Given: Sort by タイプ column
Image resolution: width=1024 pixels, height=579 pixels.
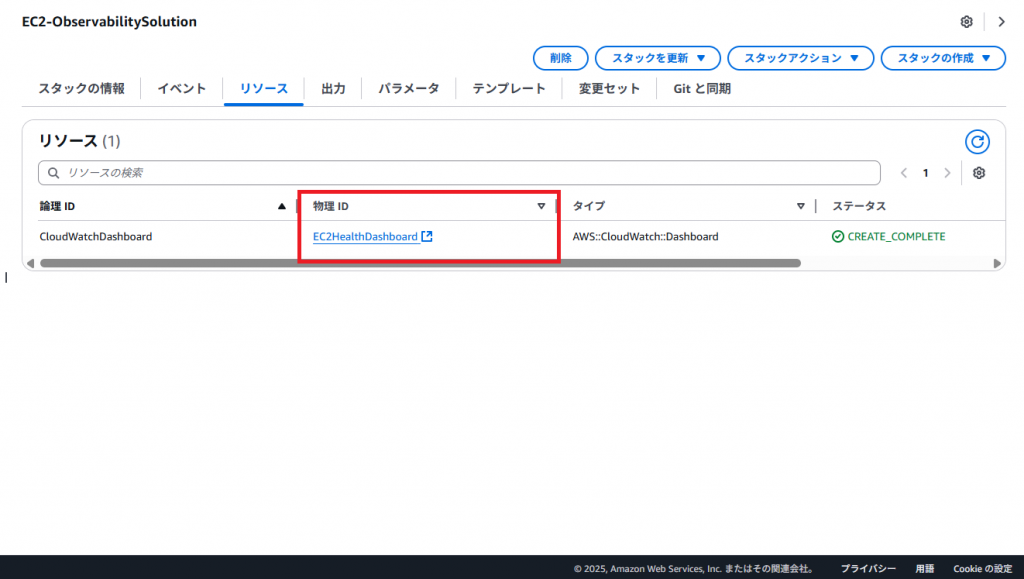Looking at the screenshot, I should pyautogui.click(x=800, y=206).
